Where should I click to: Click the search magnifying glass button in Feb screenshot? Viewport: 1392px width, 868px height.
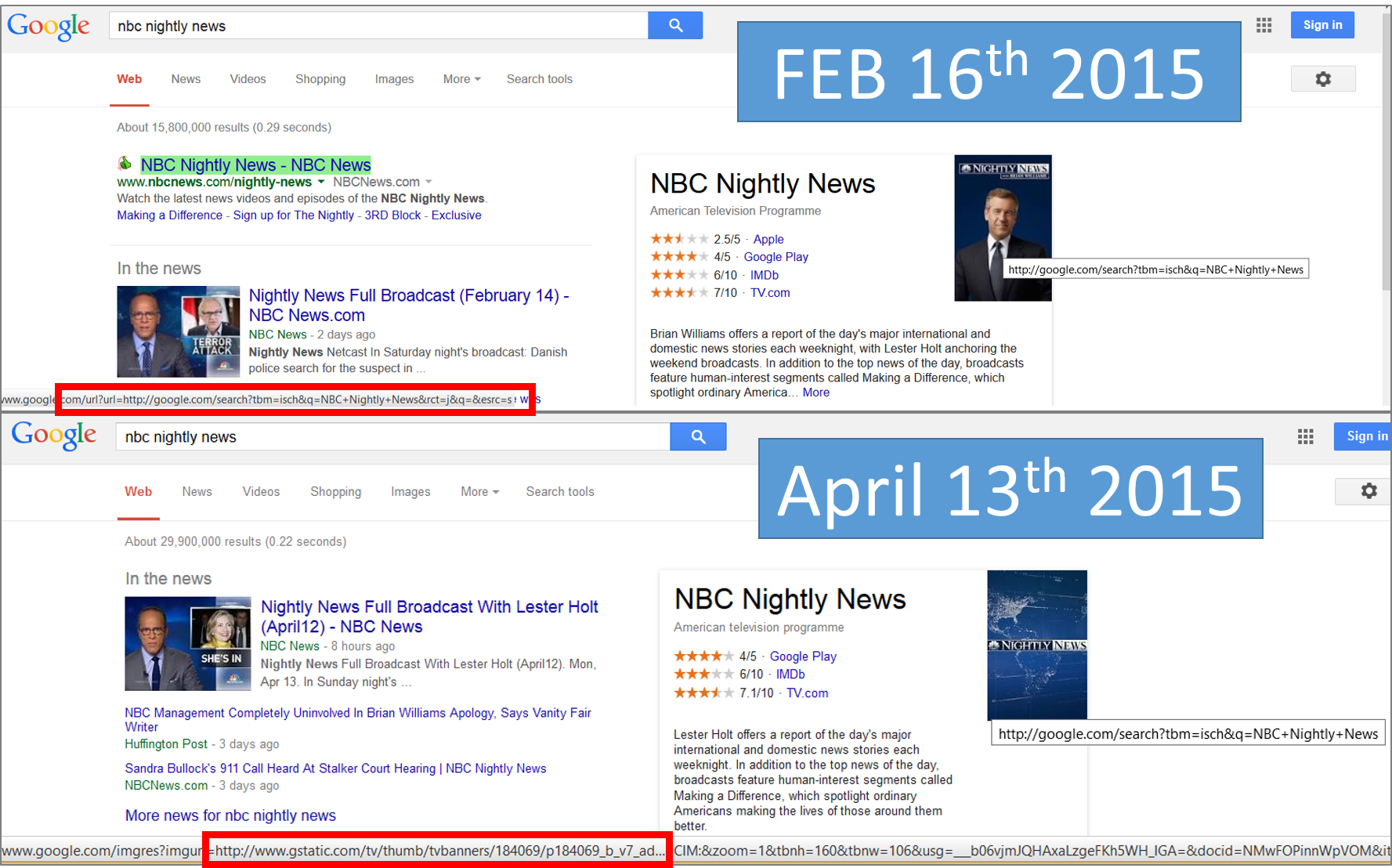pos(674,24)
